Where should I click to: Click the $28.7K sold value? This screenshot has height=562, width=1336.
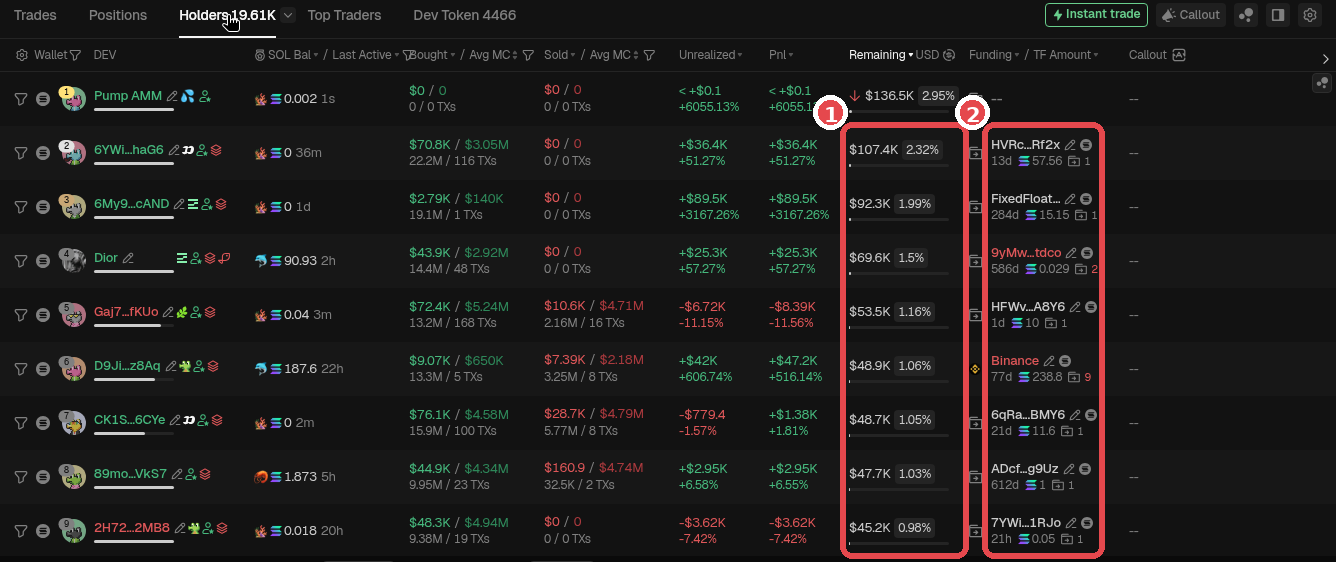click(565, 415)
